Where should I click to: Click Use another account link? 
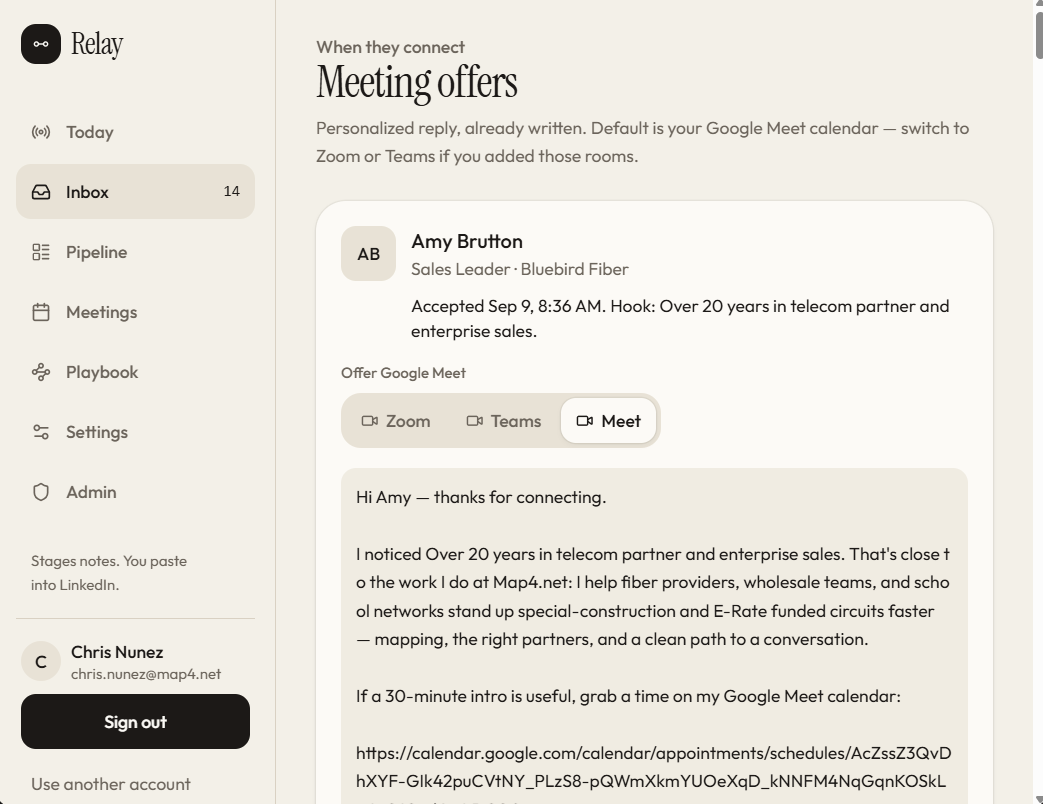coord(110,784)
